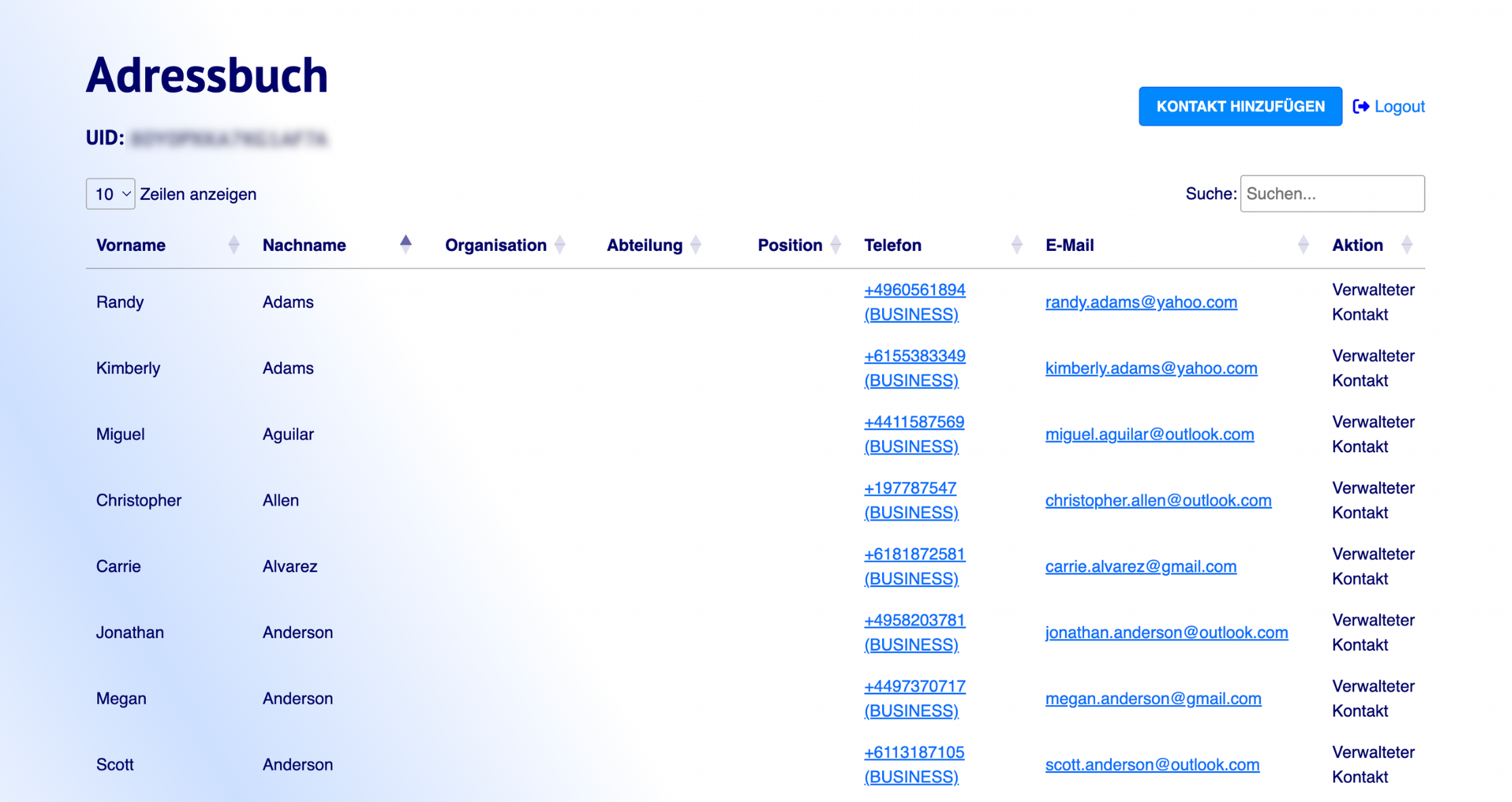Open phone link +6181872581 for Carrie Alvarez

915,566
